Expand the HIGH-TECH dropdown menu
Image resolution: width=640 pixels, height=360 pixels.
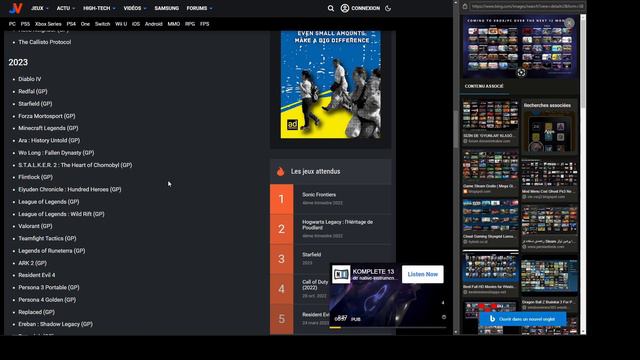pos(99,8)
